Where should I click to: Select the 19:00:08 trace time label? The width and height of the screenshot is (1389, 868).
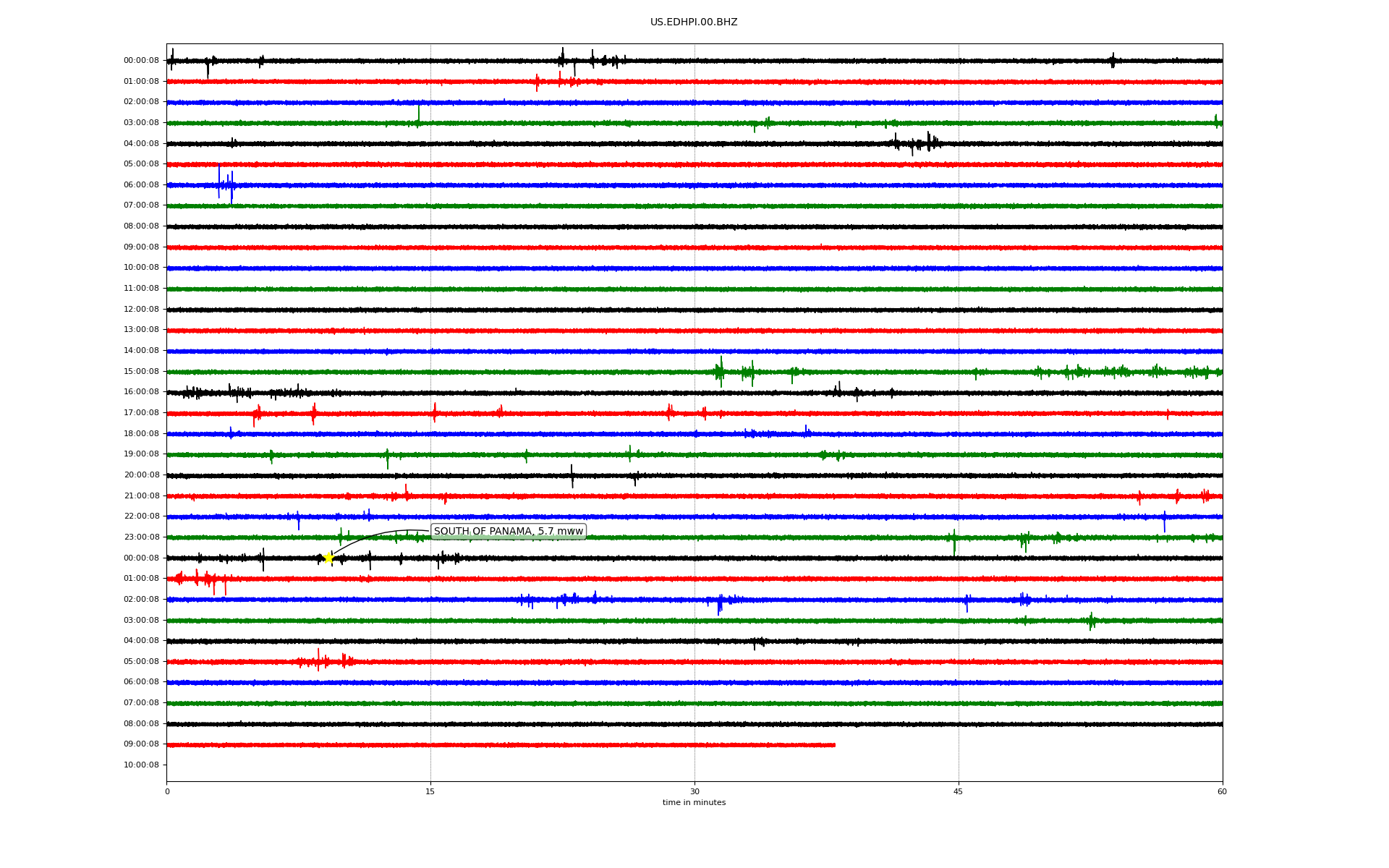[141, 454]
